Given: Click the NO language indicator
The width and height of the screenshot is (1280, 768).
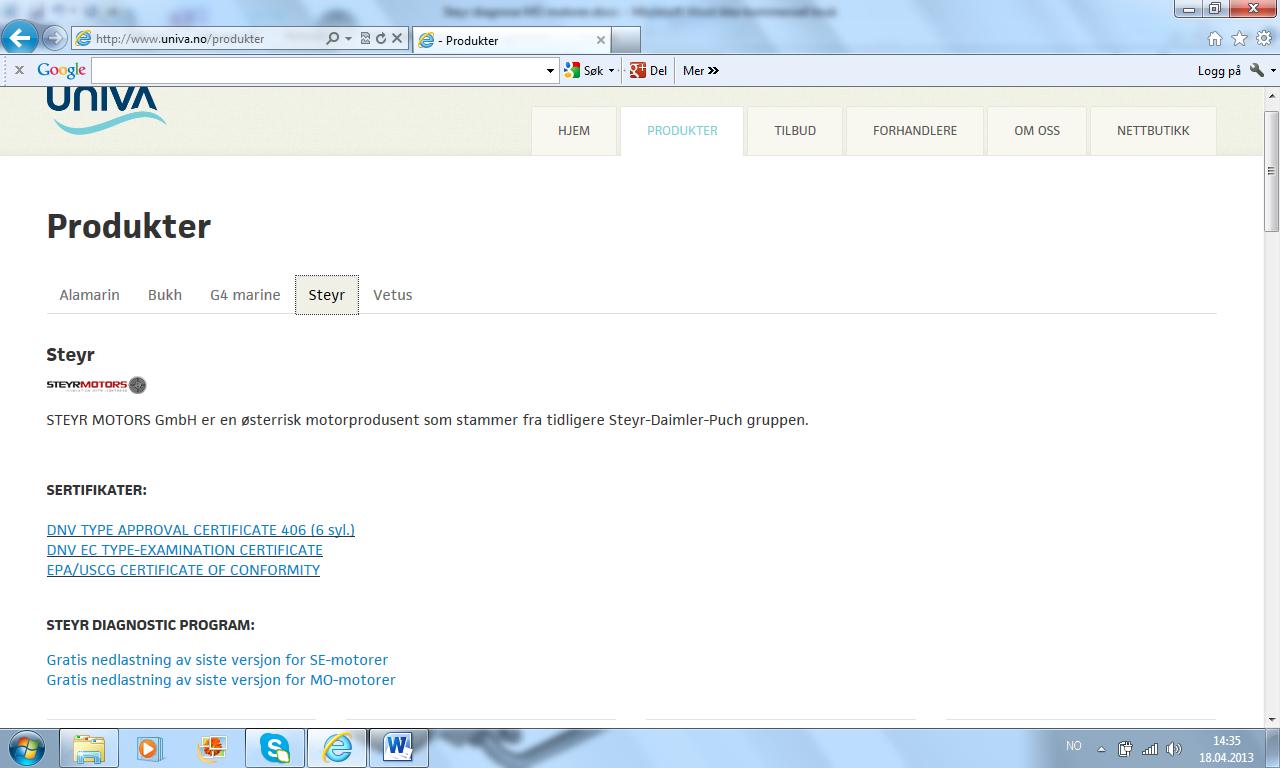Looking at the screenshot, I should pos(1074,746).
